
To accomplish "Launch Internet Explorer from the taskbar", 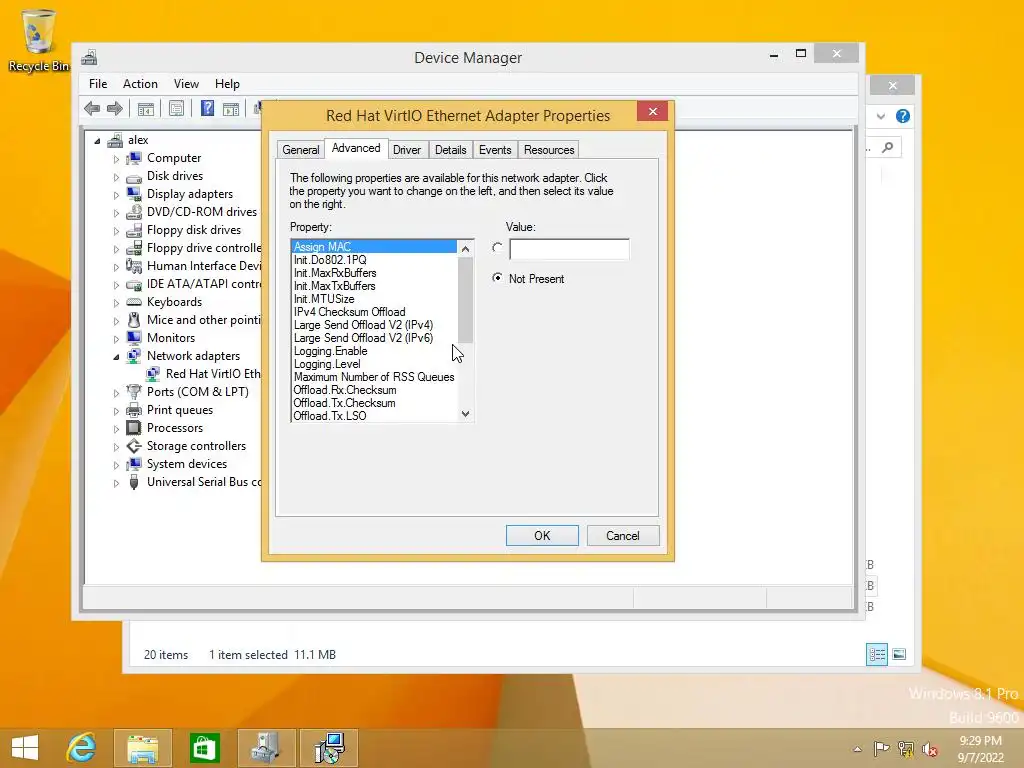I will pos(82,748).
